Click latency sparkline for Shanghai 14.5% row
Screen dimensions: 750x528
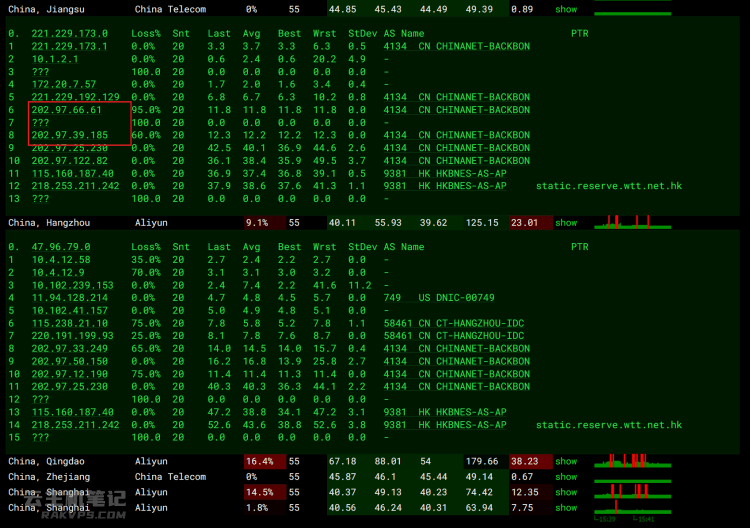click(632, 492)
